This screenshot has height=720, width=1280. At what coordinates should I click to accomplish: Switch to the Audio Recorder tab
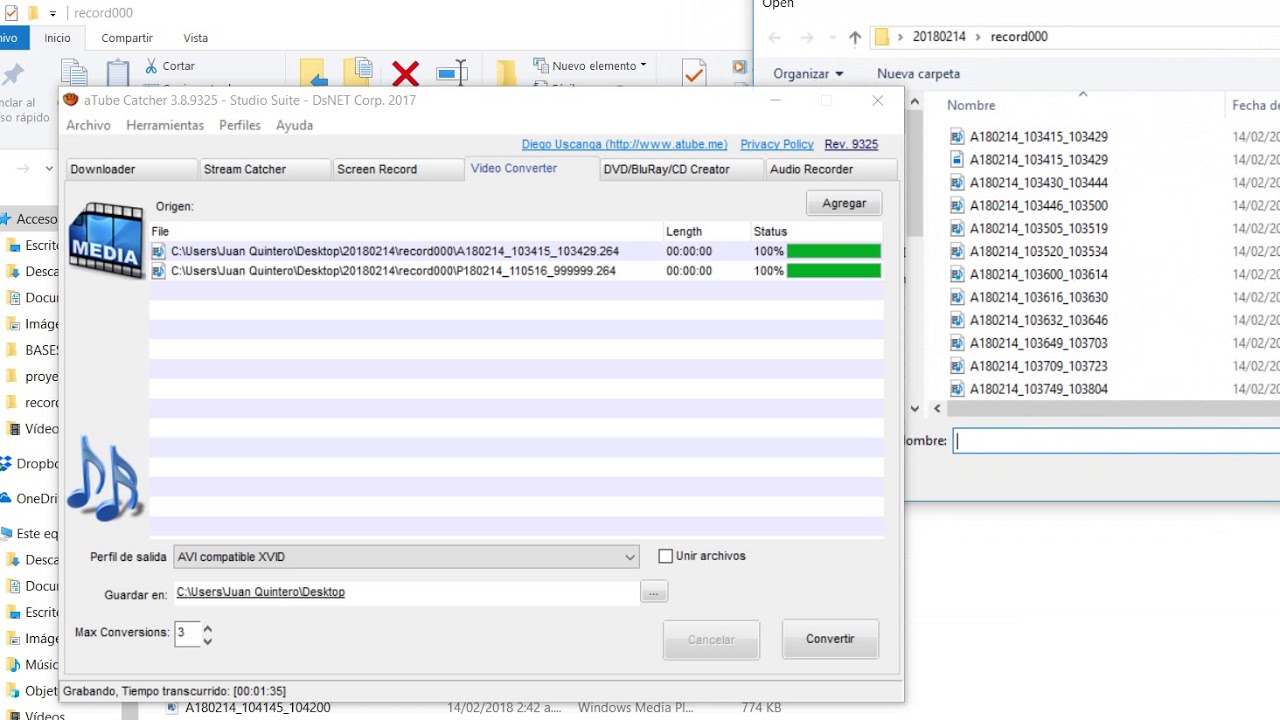coord(831,170)
